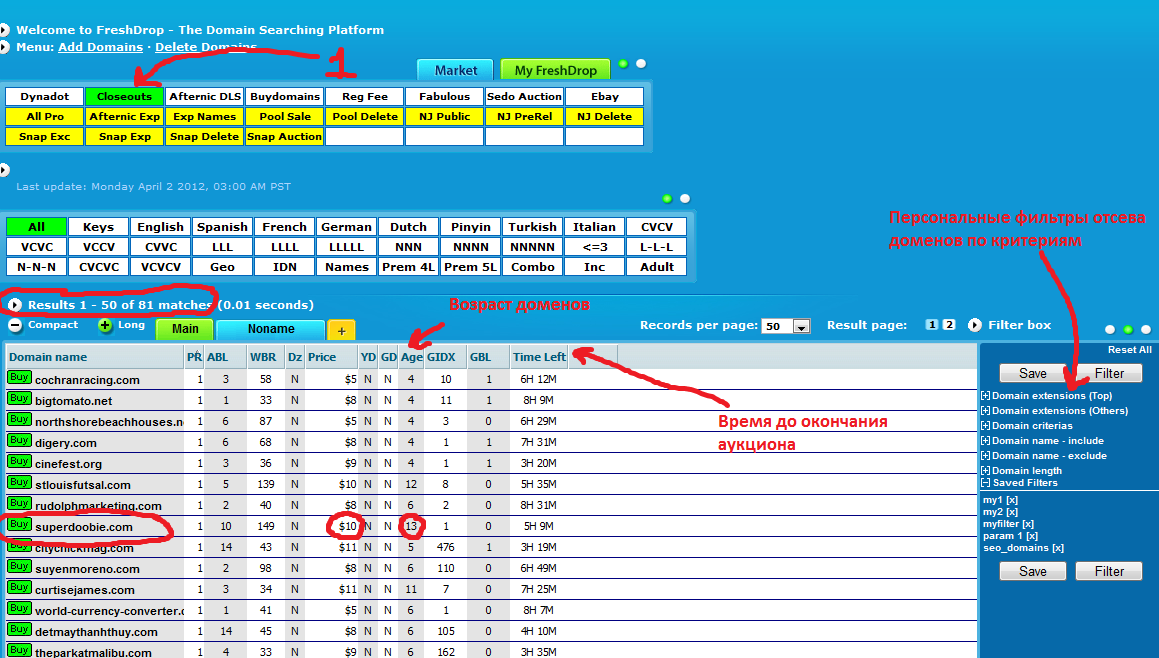Remove the my1 saved filter

[x=1012, y=501]
